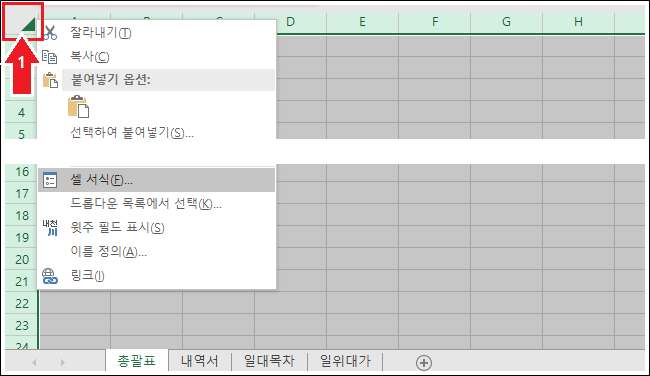Click the Copy icon beside 복사(C)
Image resolution: width=650 pixels, height=376 pixels.
point(50,57)
